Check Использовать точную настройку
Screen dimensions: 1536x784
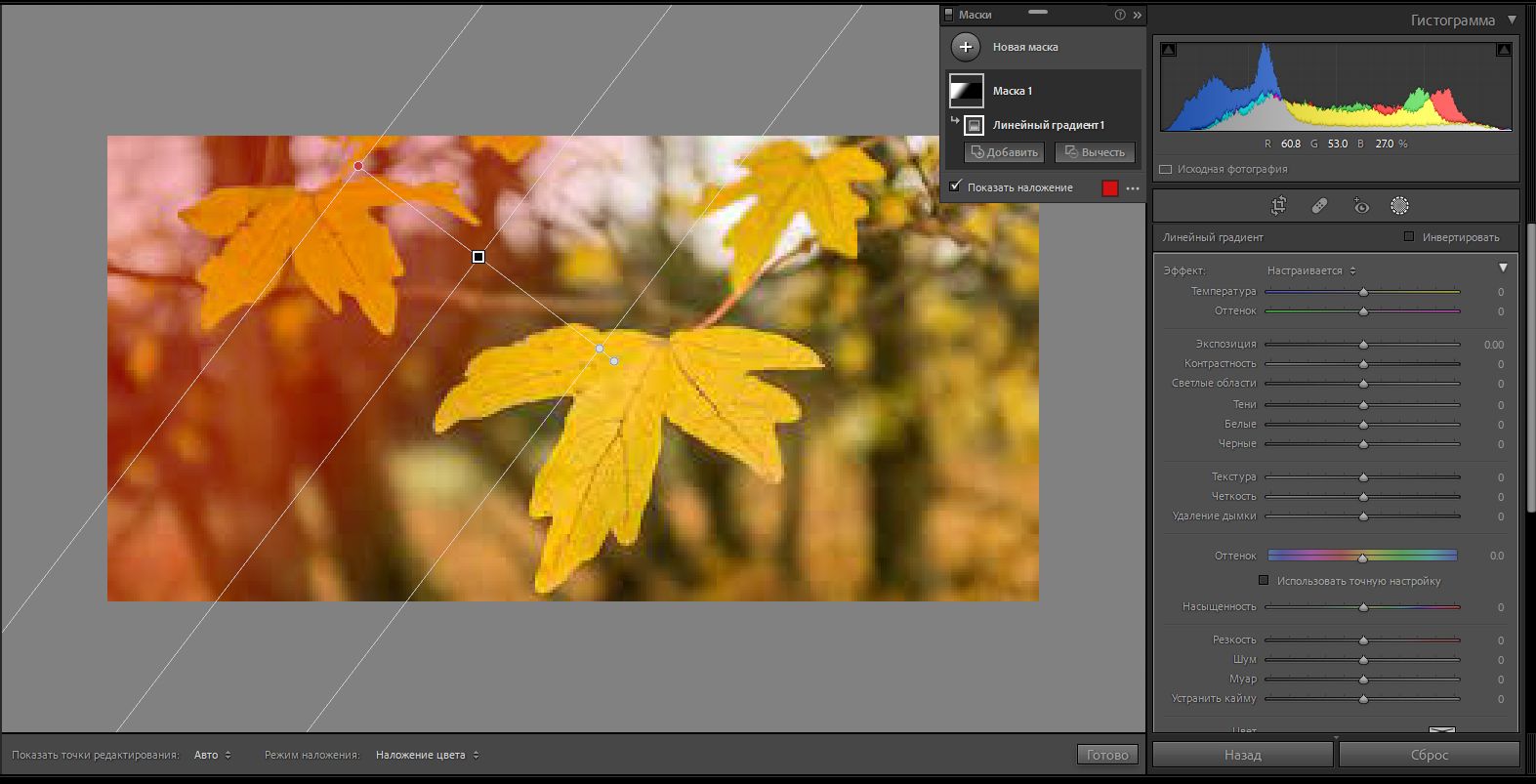point(1264,580)
